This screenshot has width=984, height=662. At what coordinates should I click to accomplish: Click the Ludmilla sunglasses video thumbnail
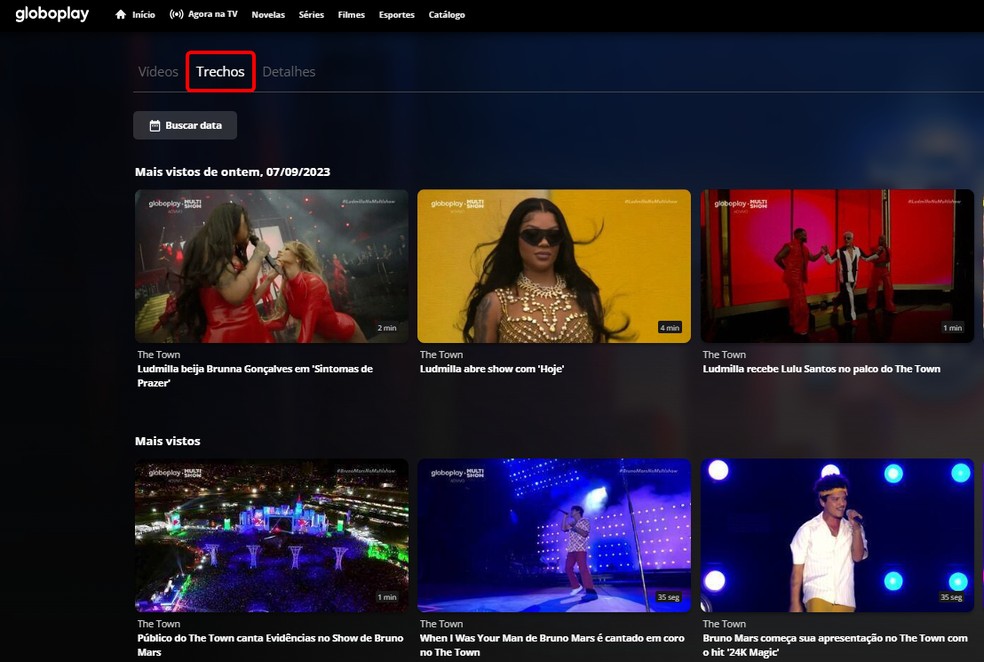click(554, 266)
